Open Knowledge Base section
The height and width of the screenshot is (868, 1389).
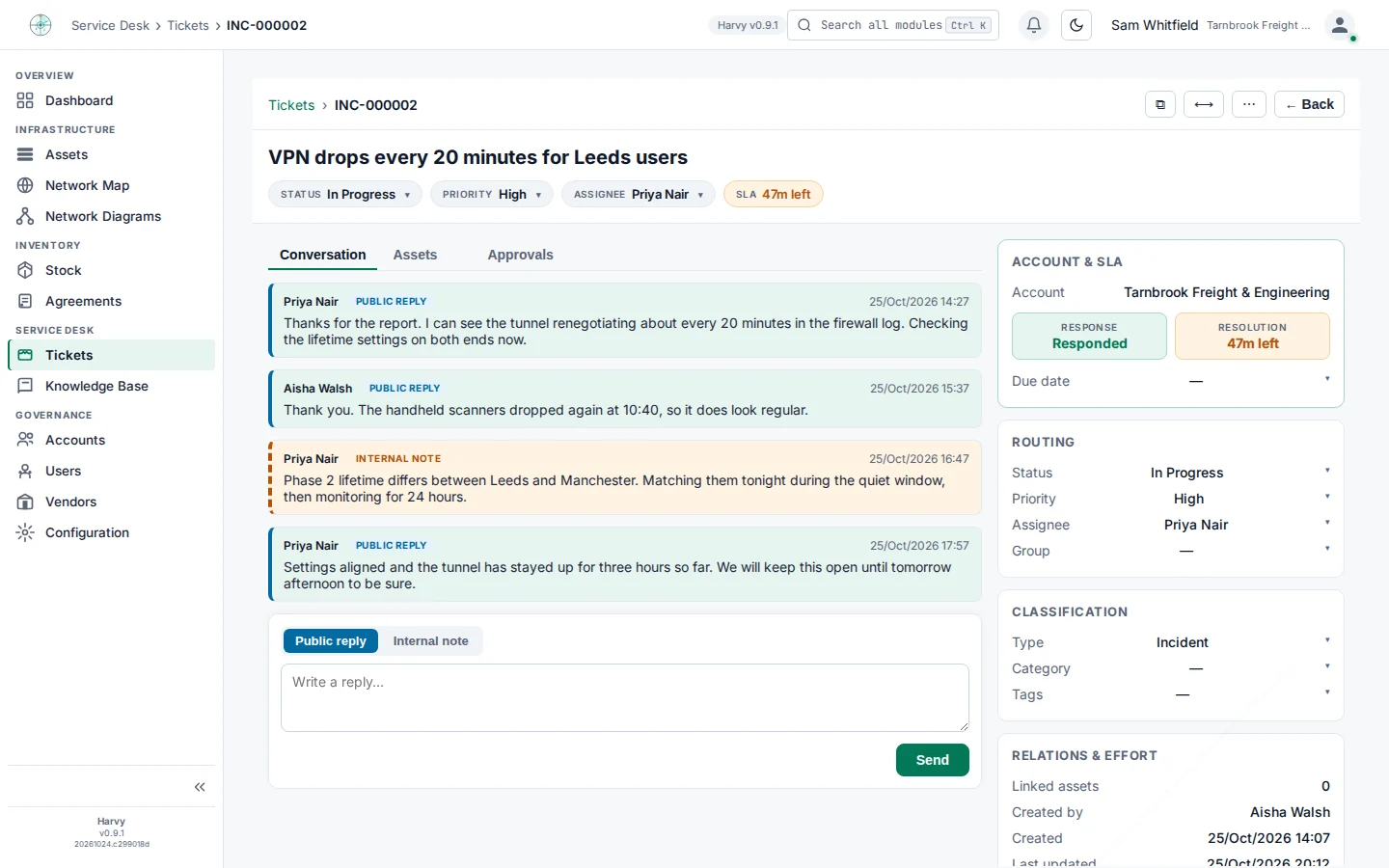111,386
